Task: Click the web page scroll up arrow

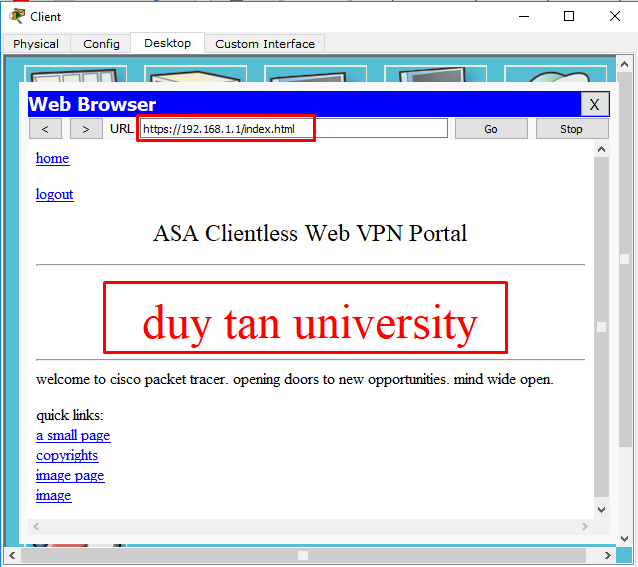Action: [x=601, y=149]
